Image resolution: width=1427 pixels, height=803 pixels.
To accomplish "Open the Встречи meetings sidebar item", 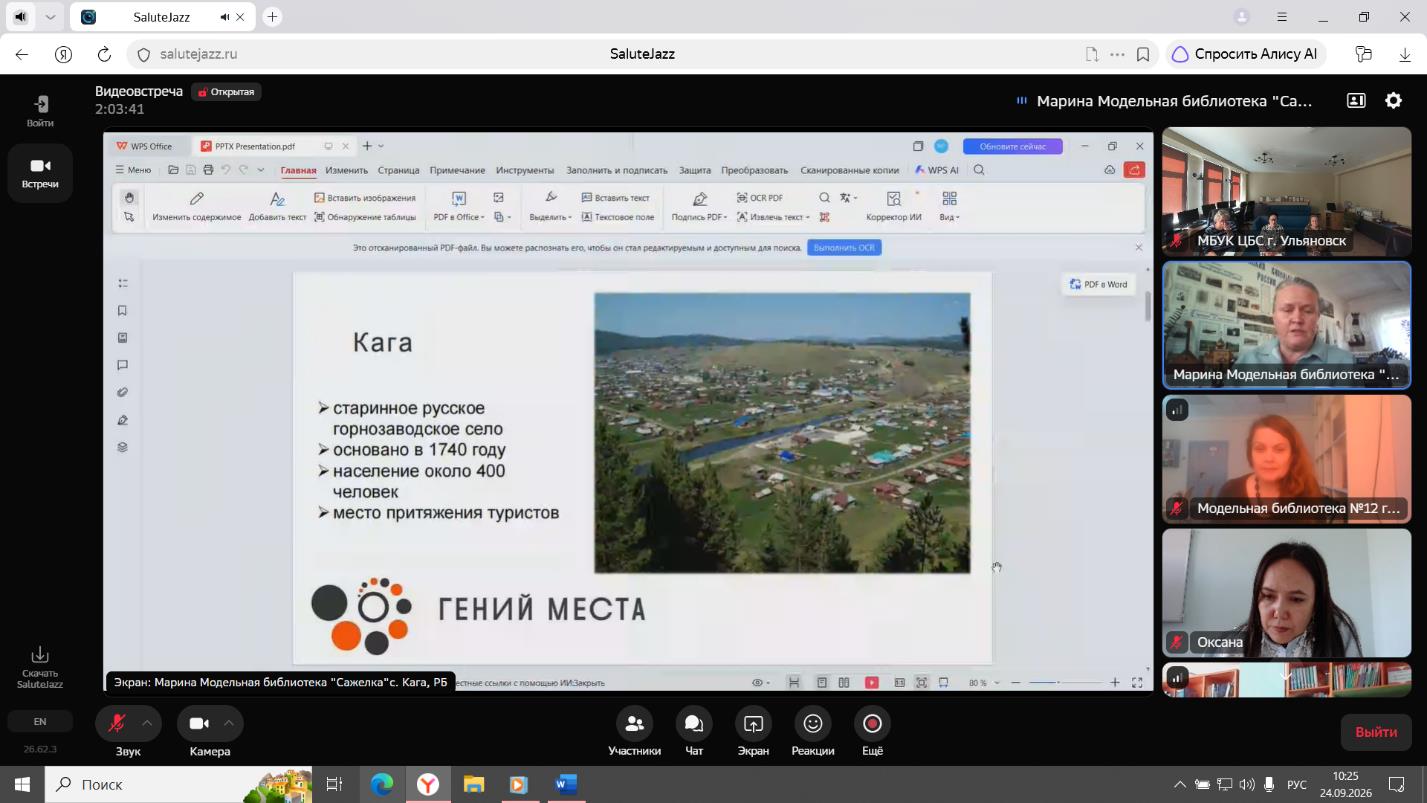I will click(40, 173).
